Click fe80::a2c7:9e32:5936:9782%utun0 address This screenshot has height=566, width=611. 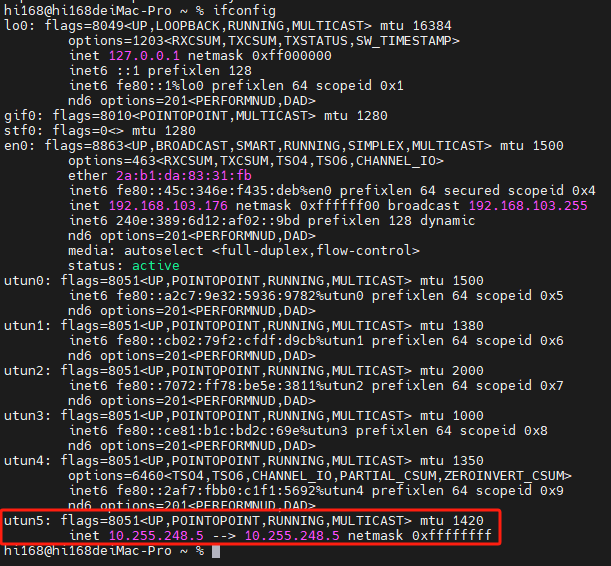pyautogui.click(x=240, y=296)
